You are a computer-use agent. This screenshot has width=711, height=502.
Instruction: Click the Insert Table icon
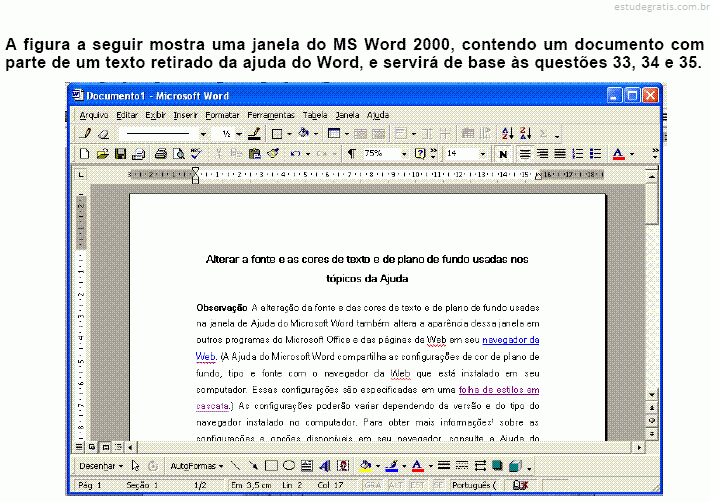pos(334,134)
